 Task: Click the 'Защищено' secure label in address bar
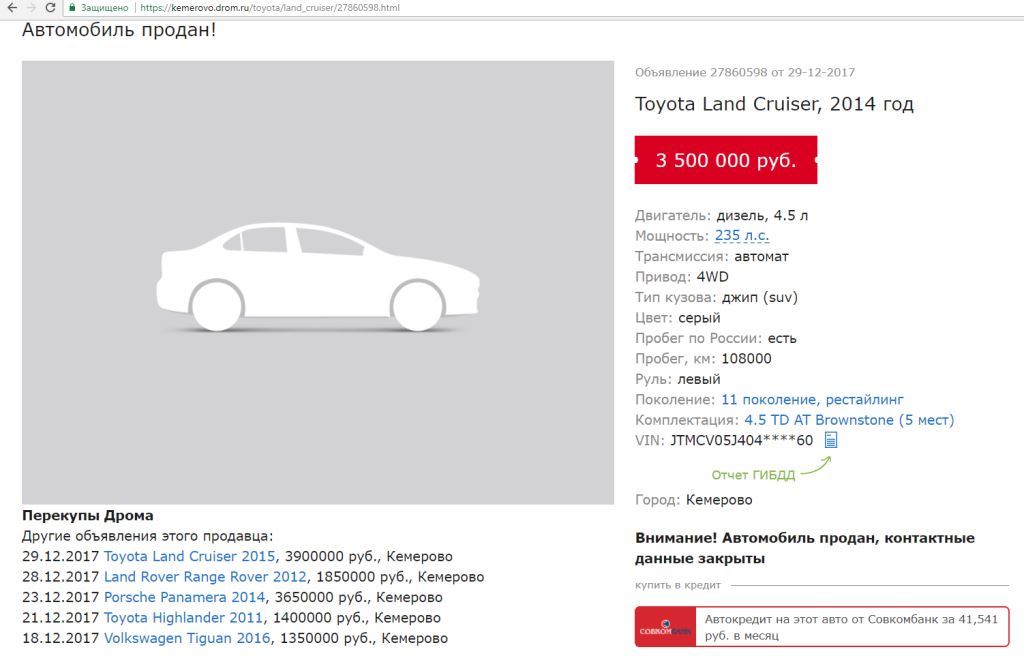(104, 8)
